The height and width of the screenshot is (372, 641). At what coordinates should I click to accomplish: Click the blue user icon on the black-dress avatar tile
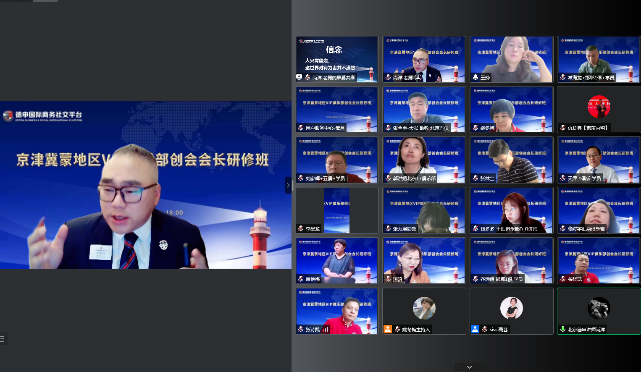[475, 329]
